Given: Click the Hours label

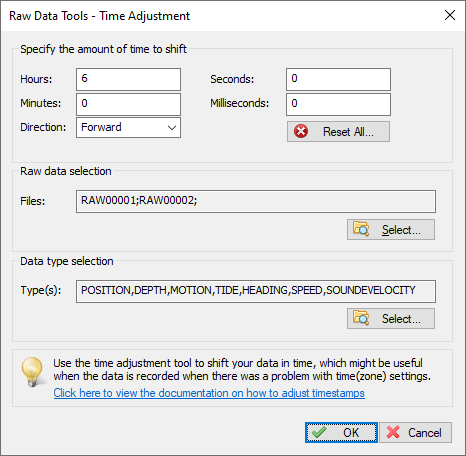Looking at the screenshot, I should [36, 79].
